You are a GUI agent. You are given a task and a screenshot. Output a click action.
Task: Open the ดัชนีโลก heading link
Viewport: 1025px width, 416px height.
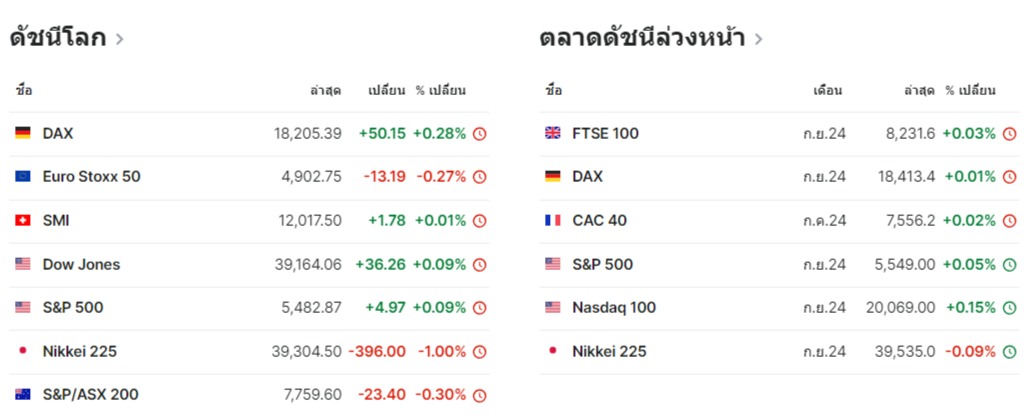58,38
